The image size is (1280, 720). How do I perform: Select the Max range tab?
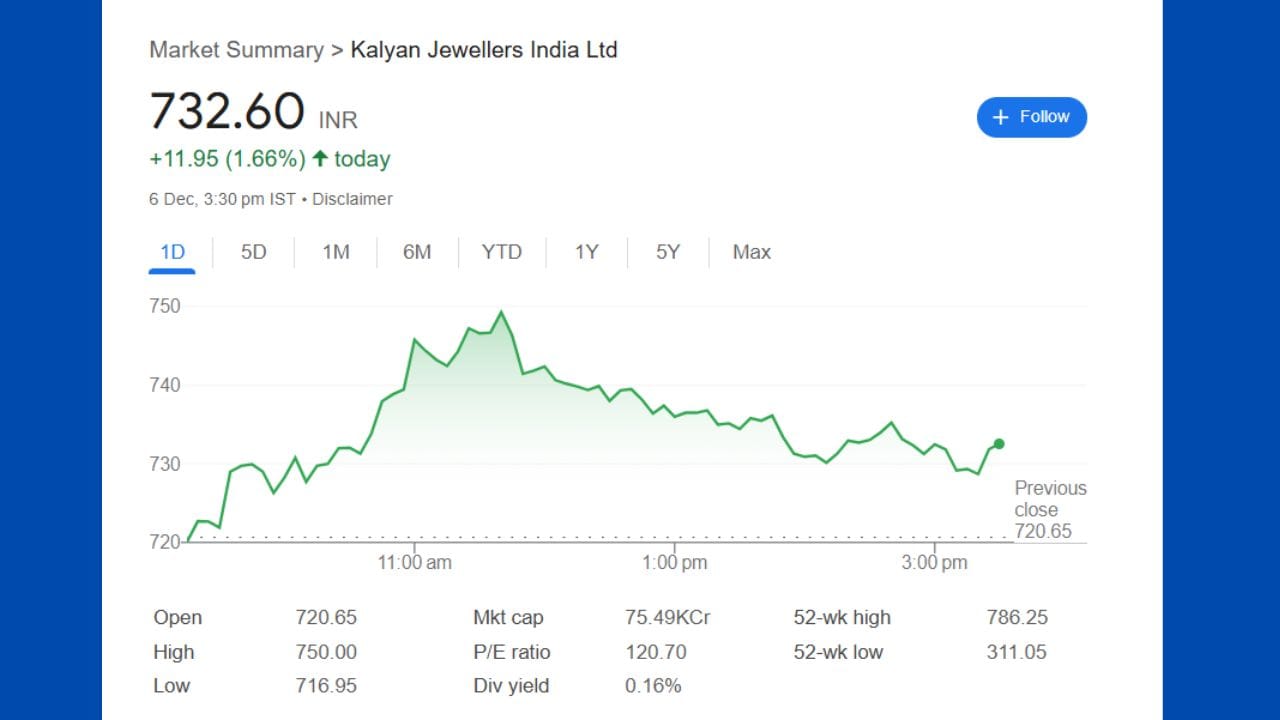tap(751, 252)
